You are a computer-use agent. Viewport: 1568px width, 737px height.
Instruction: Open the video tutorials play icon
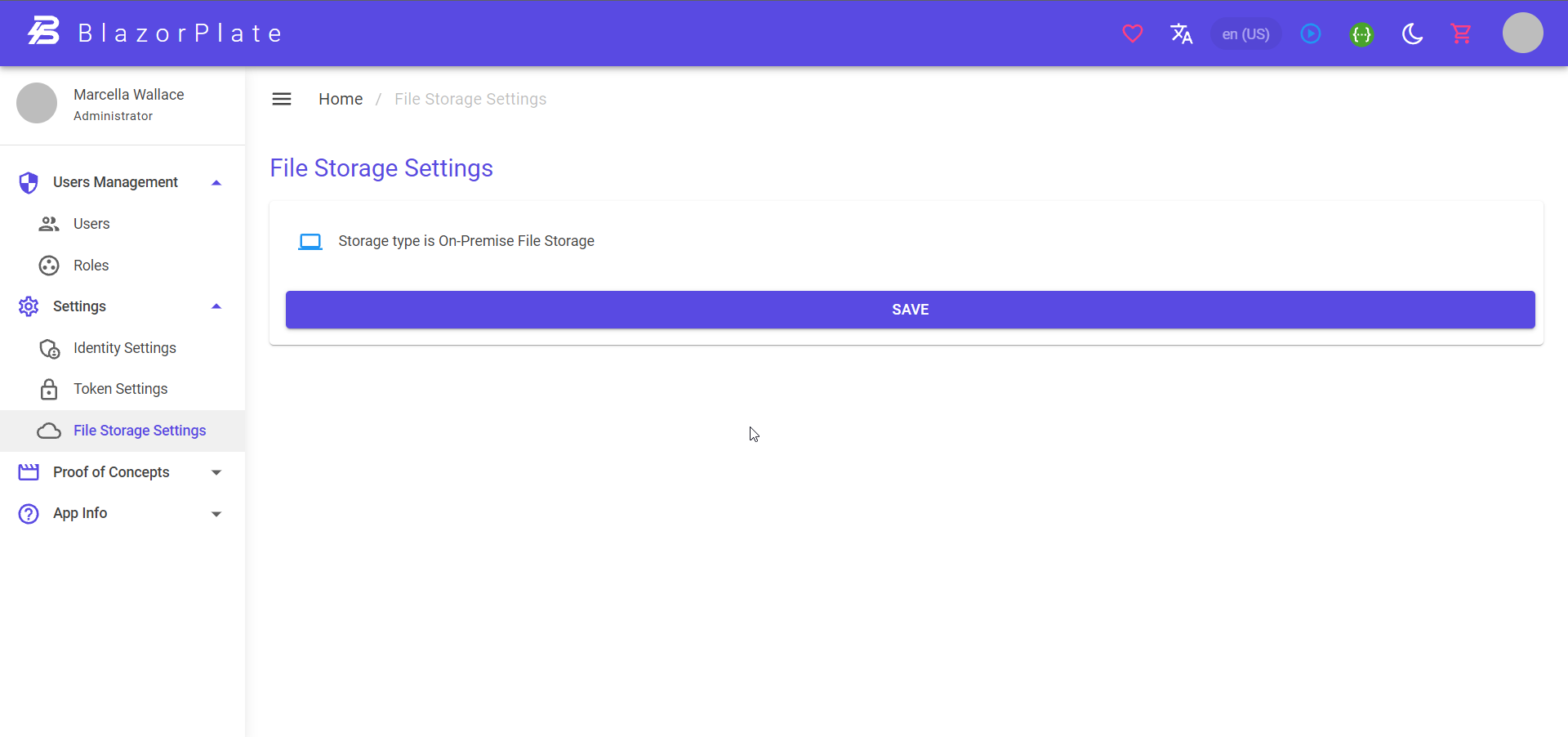1311,33
